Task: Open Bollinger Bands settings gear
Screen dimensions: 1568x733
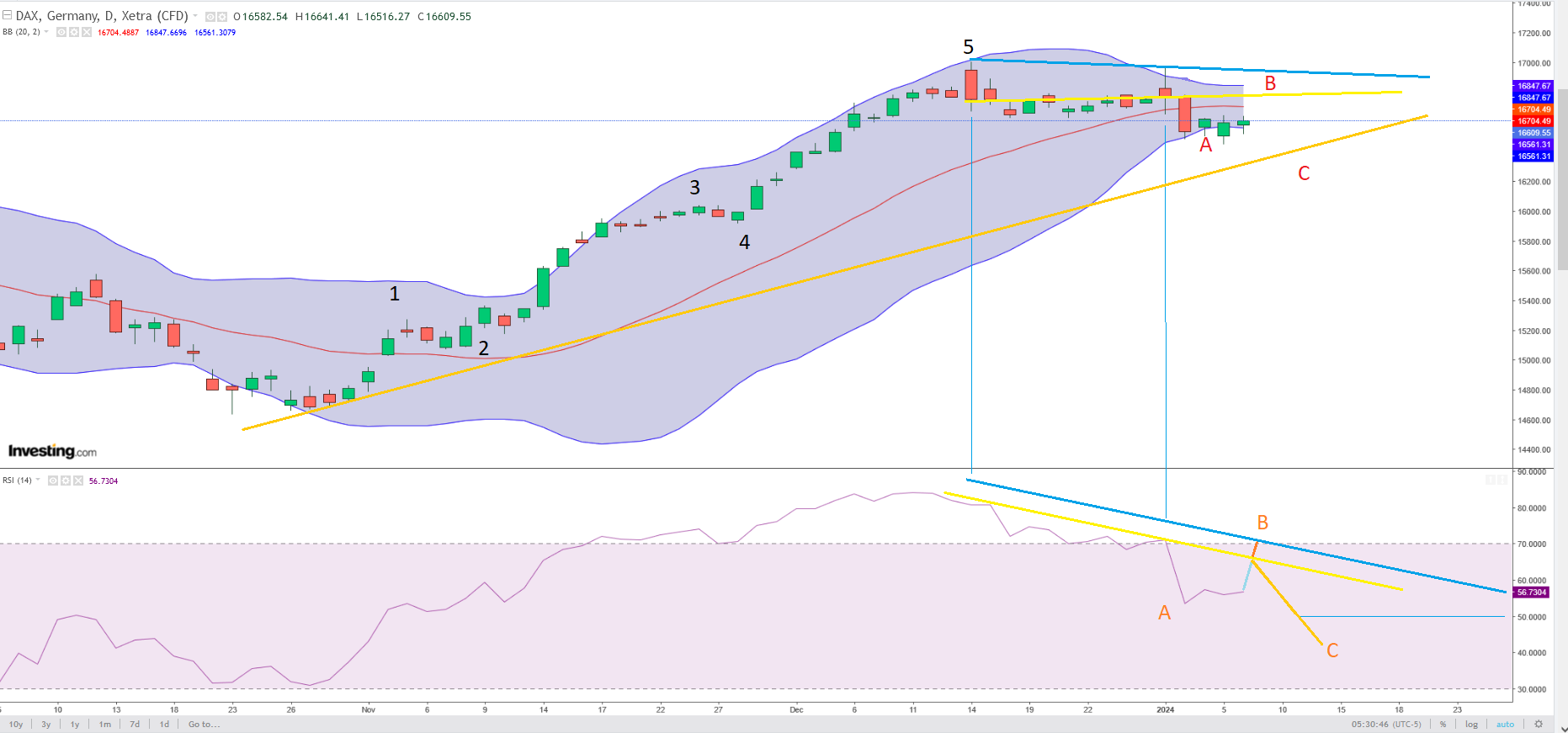Action: (x=74, y=32)
